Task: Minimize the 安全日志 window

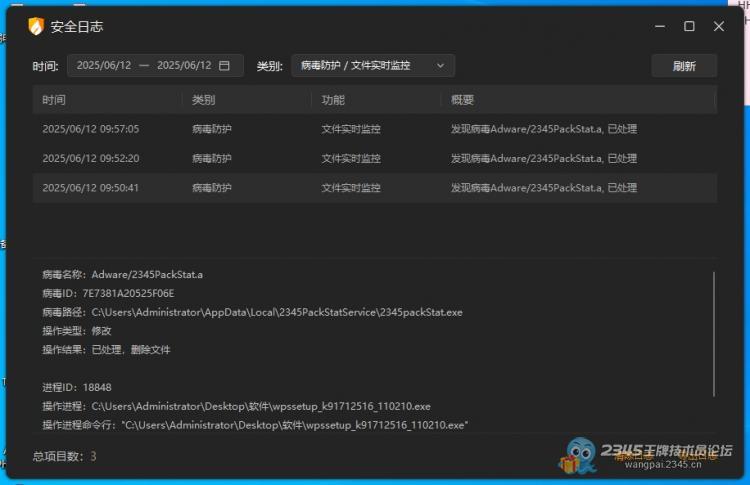Action: click(660, 26)
